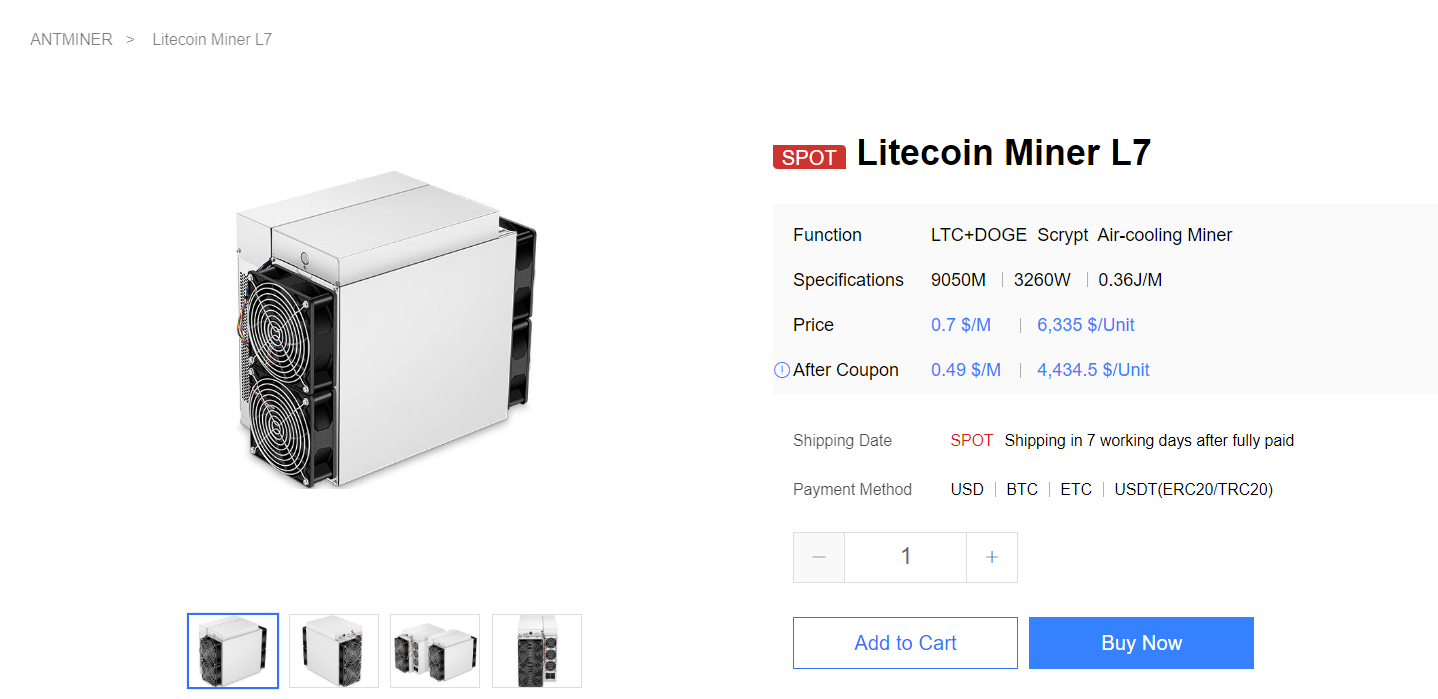Click the 6,335 $/Unit price
This screenshot has width=1438, height=699.
point(1086,325)
